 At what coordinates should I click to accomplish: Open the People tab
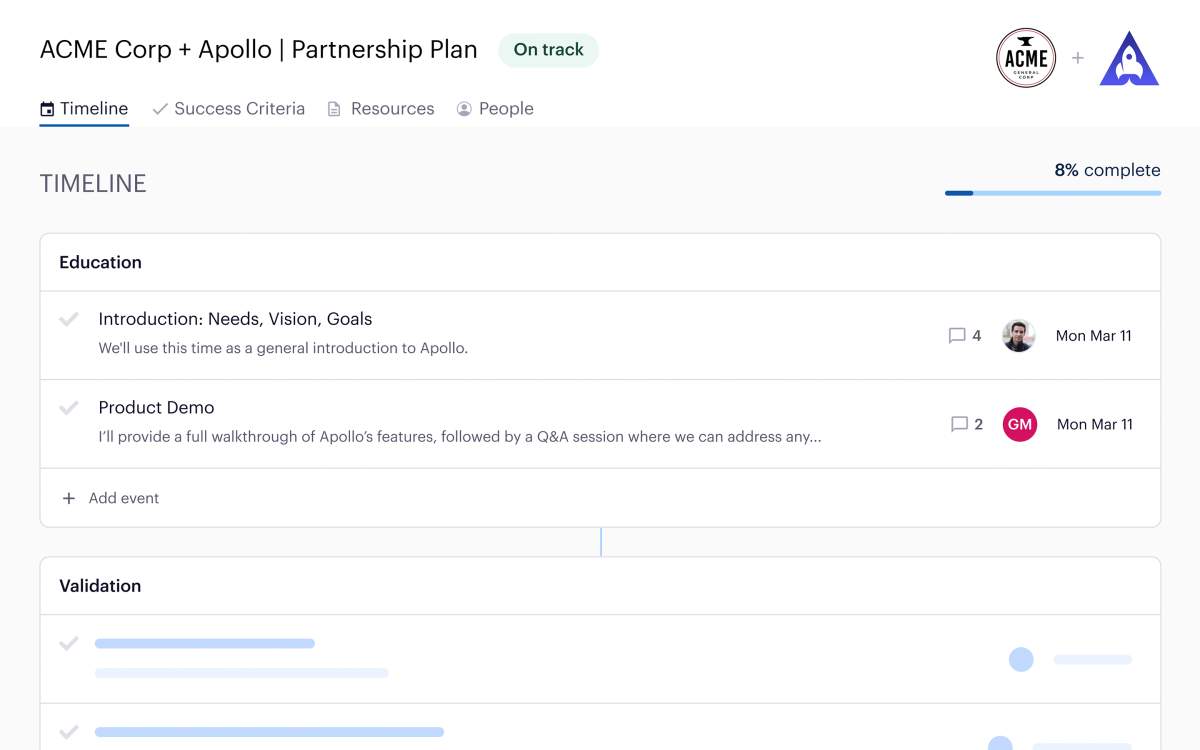coord(506,107)
